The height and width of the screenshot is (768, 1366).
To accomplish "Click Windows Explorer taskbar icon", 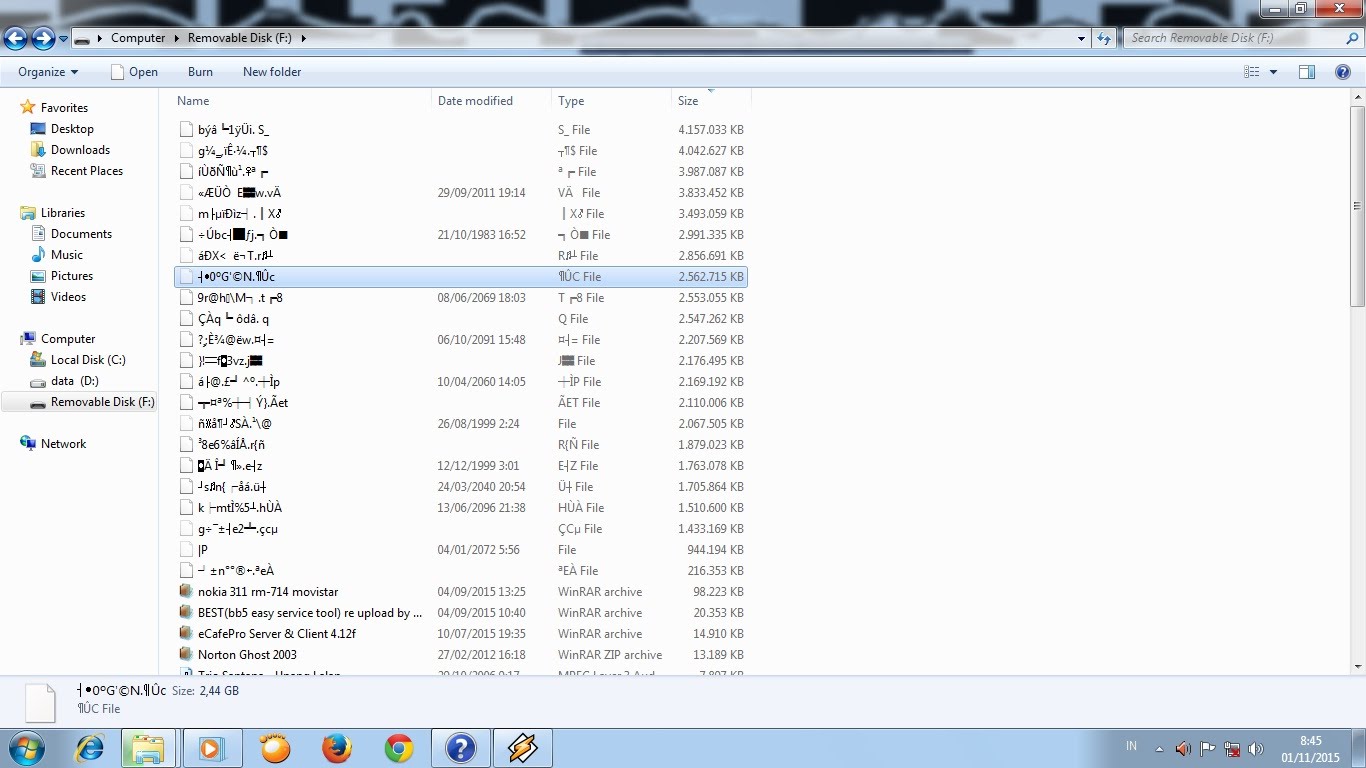I will [148, 748].
